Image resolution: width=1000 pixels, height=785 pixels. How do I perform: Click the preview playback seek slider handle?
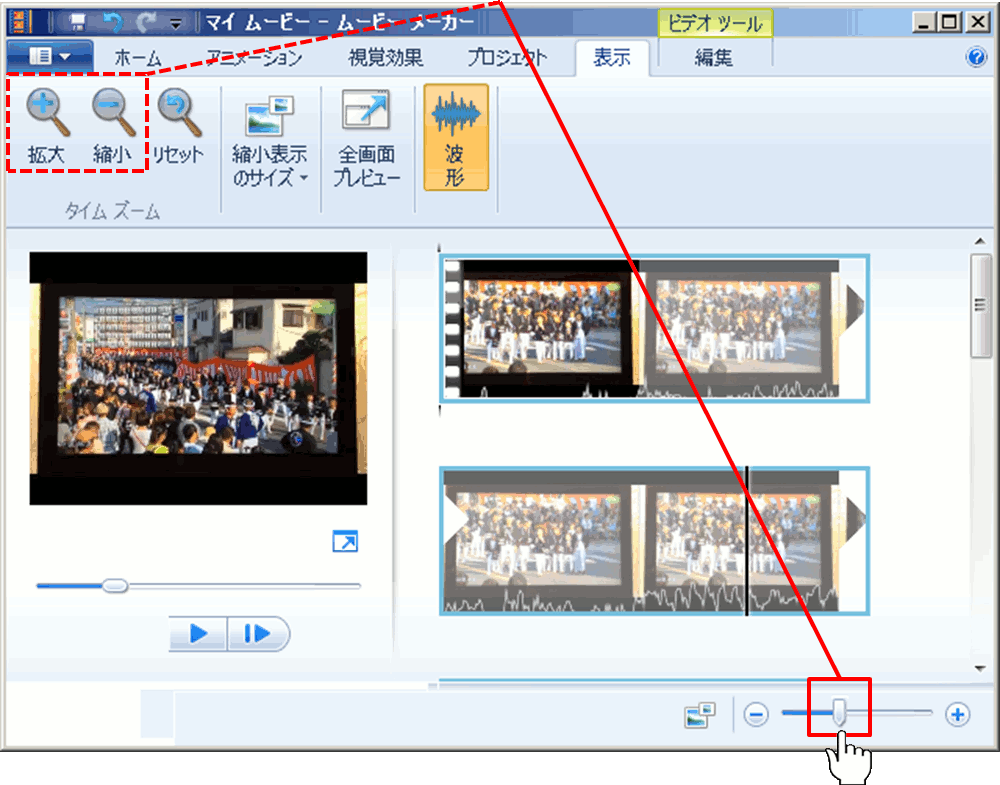pos(115,585)
